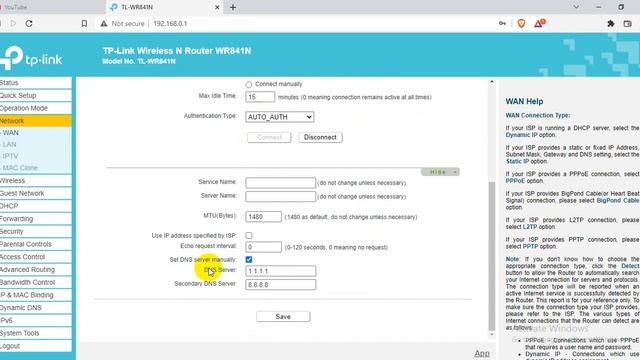The image size is (640, 360).
Task: Edit the Secondary DNS Server field 8.8.8.8
Action: click(x=280, y=284)
